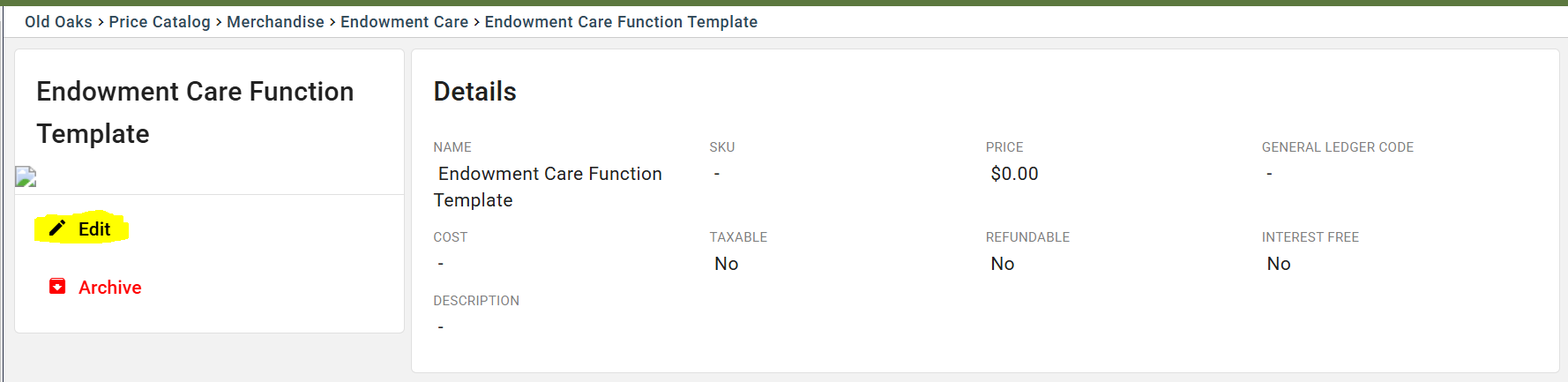
Task: Click the Interest Free No value
Action: 1278,264
